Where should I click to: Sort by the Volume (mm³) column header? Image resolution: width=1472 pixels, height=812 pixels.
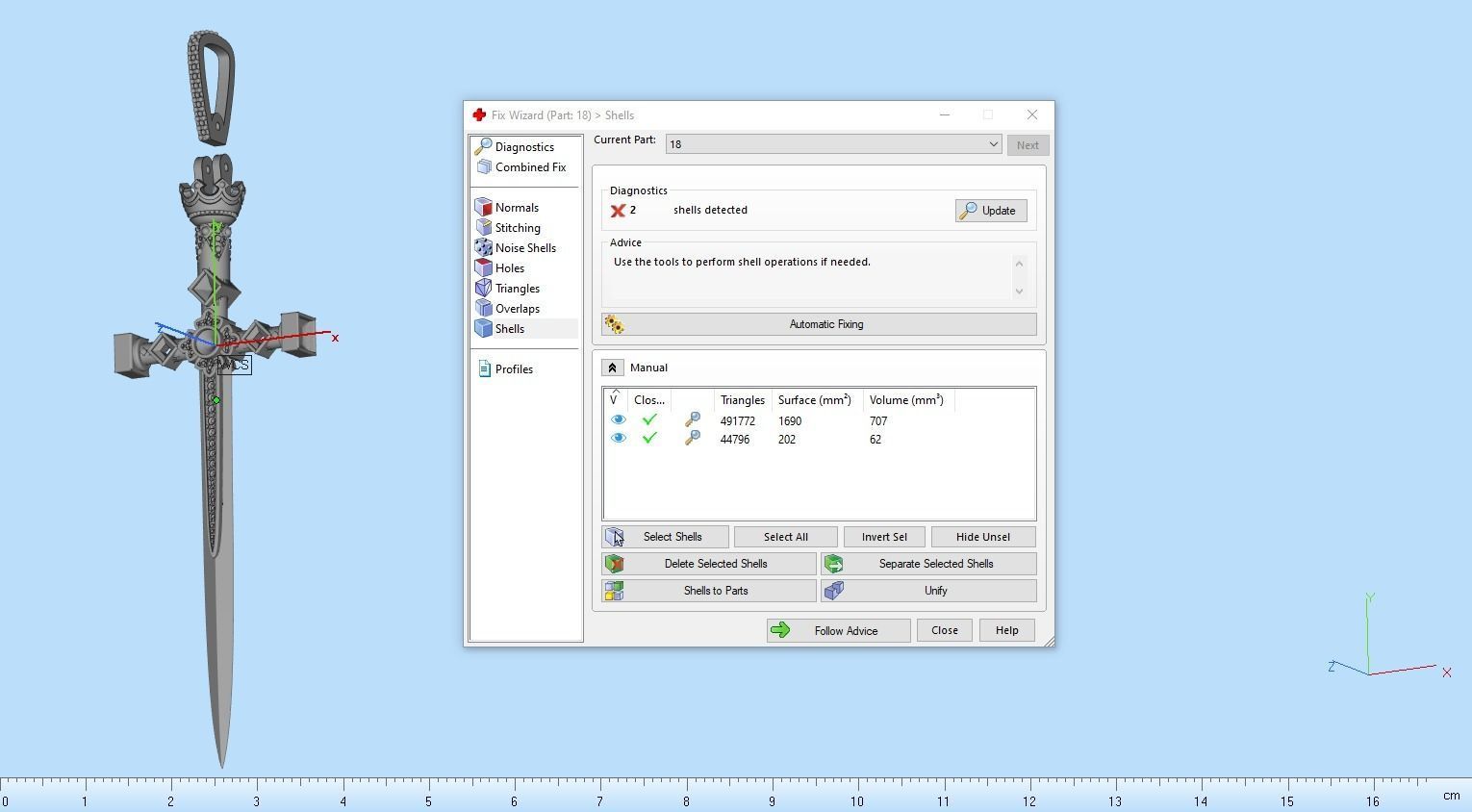tap(906, 400)
